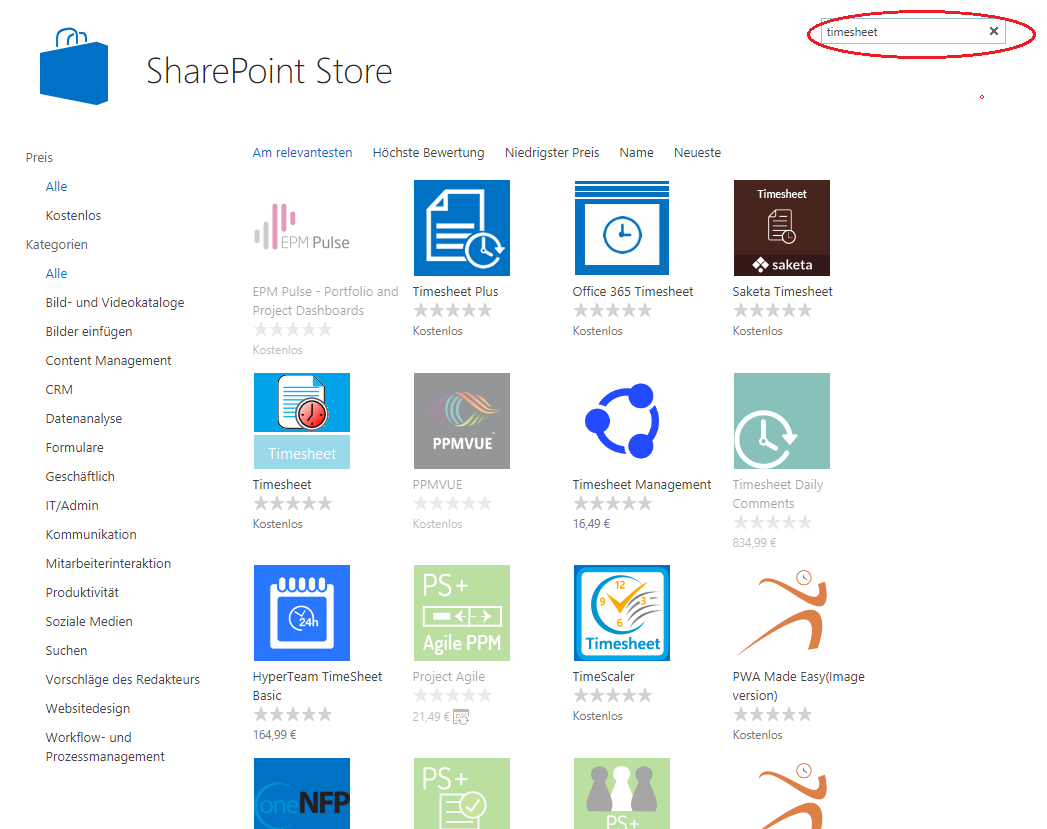
Task: Filter by CRM category
Action: [x=59, y=389]
